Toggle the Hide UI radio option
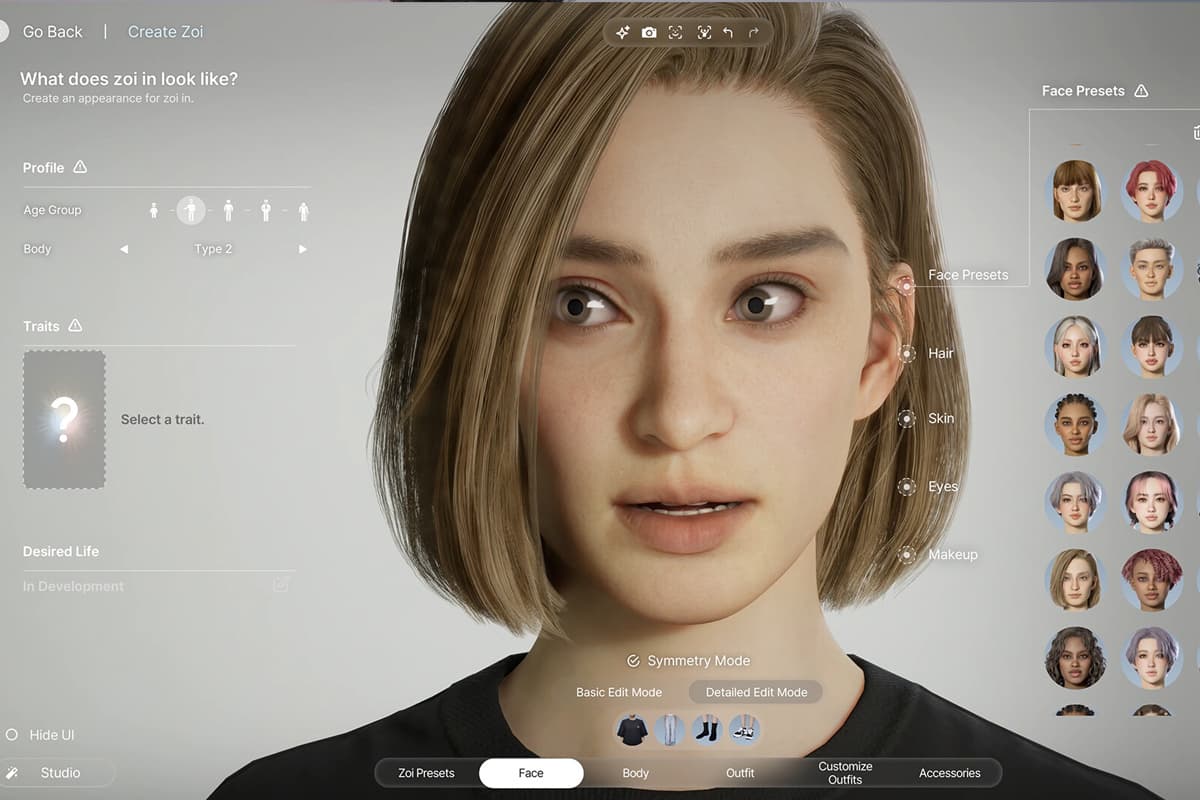 pyautogui.click(x=12, y=735)
